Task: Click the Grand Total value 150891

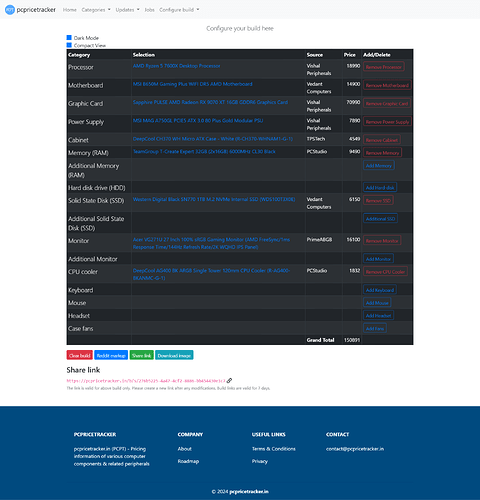Action: [352, 340]
